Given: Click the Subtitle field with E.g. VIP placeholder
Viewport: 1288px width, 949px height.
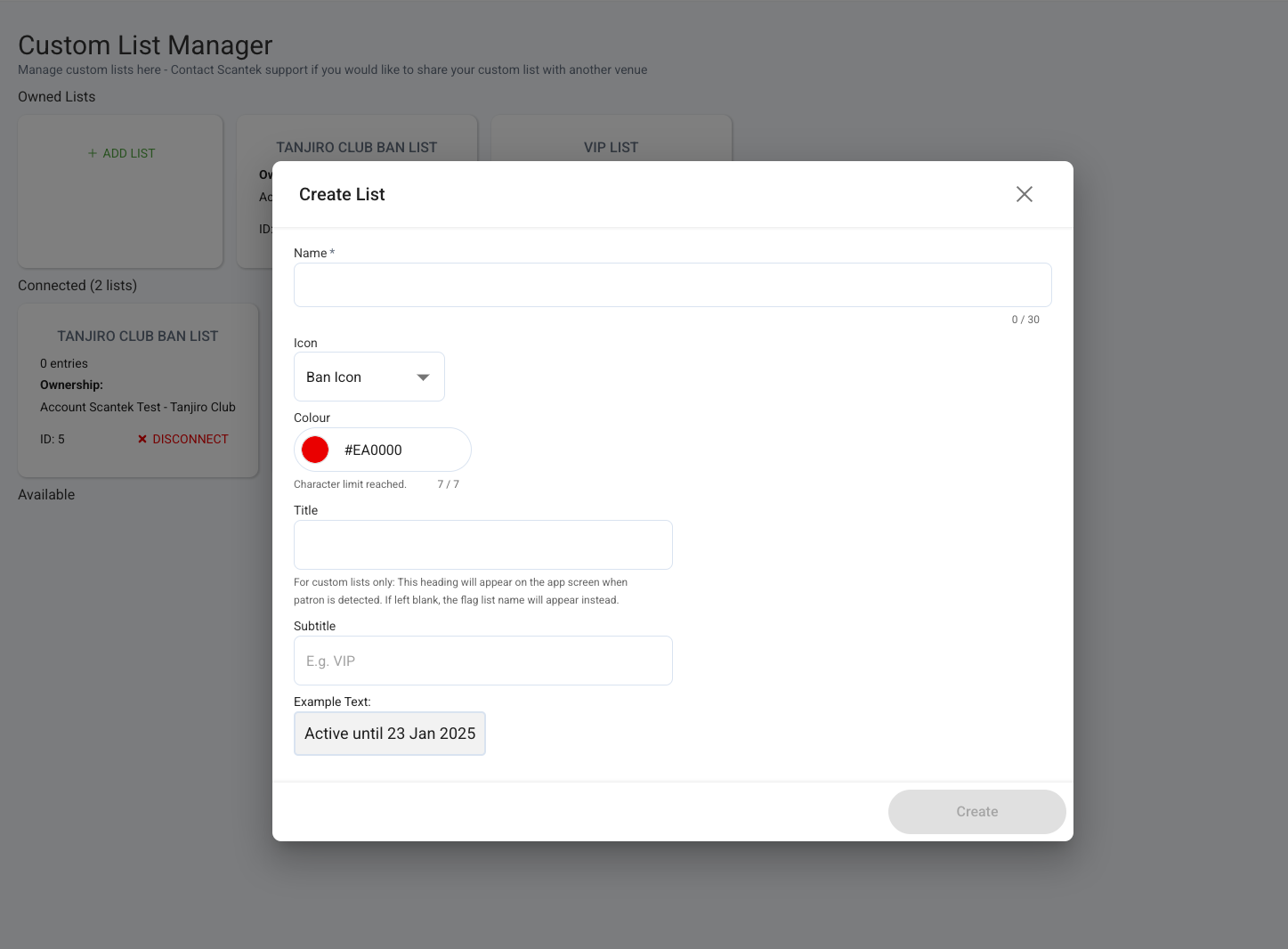Looking at the screenshot, I should (482, 661).
